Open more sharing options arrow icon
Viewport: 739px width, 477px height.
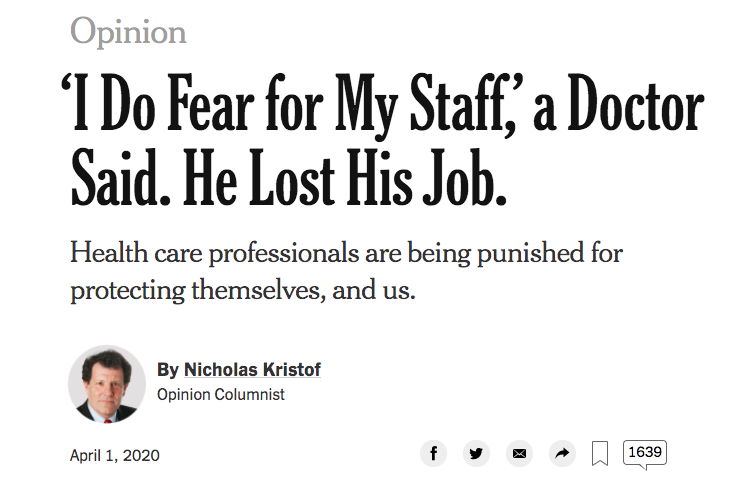562,453
